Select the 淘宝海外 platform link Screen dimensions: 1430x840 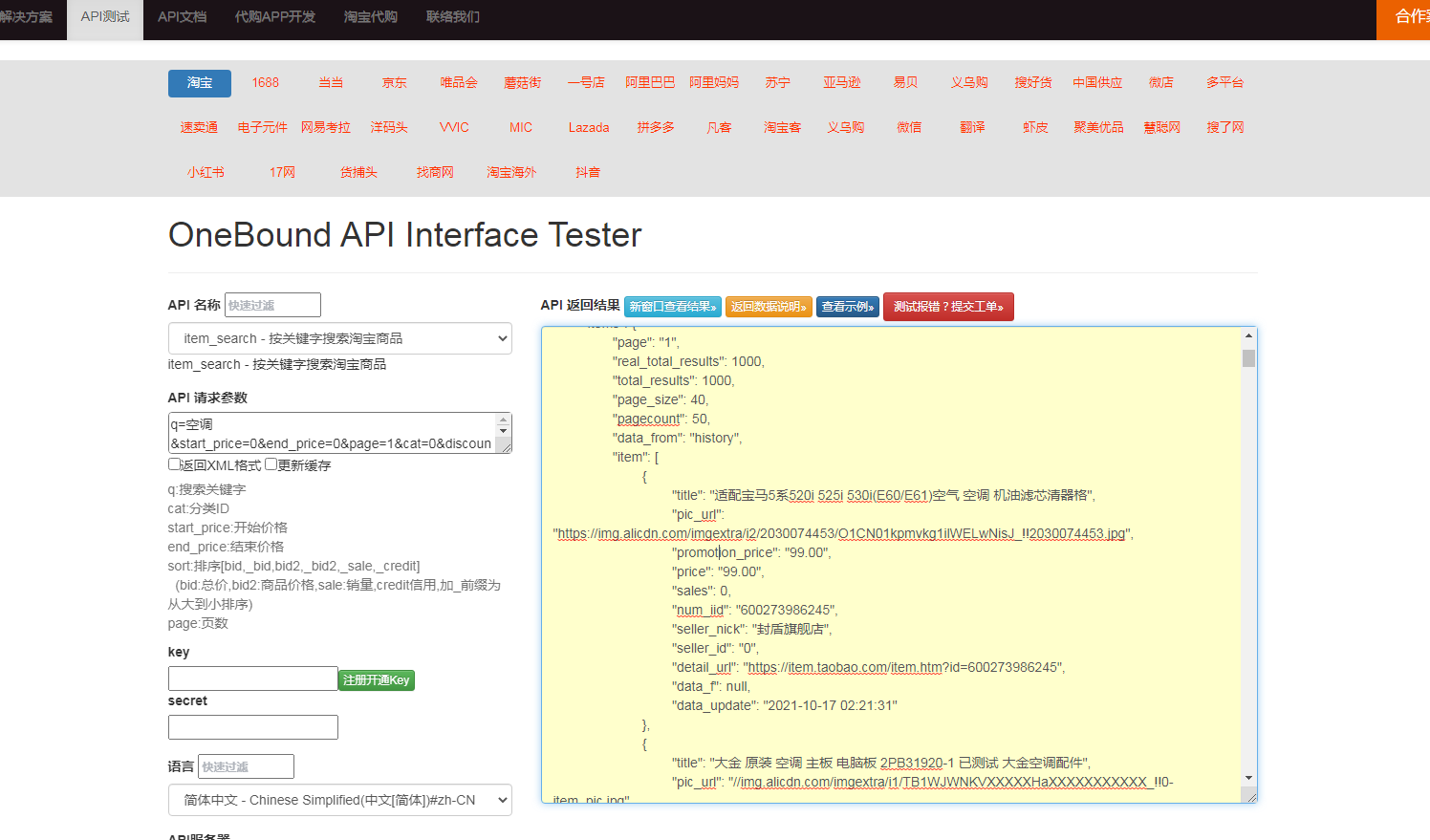click(x=511, y=172)
